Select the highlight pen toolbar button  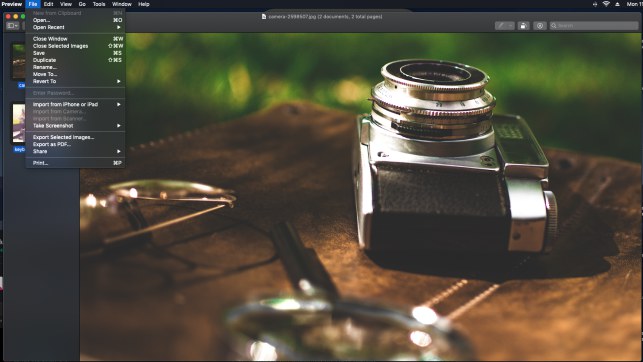coord(501,25)
